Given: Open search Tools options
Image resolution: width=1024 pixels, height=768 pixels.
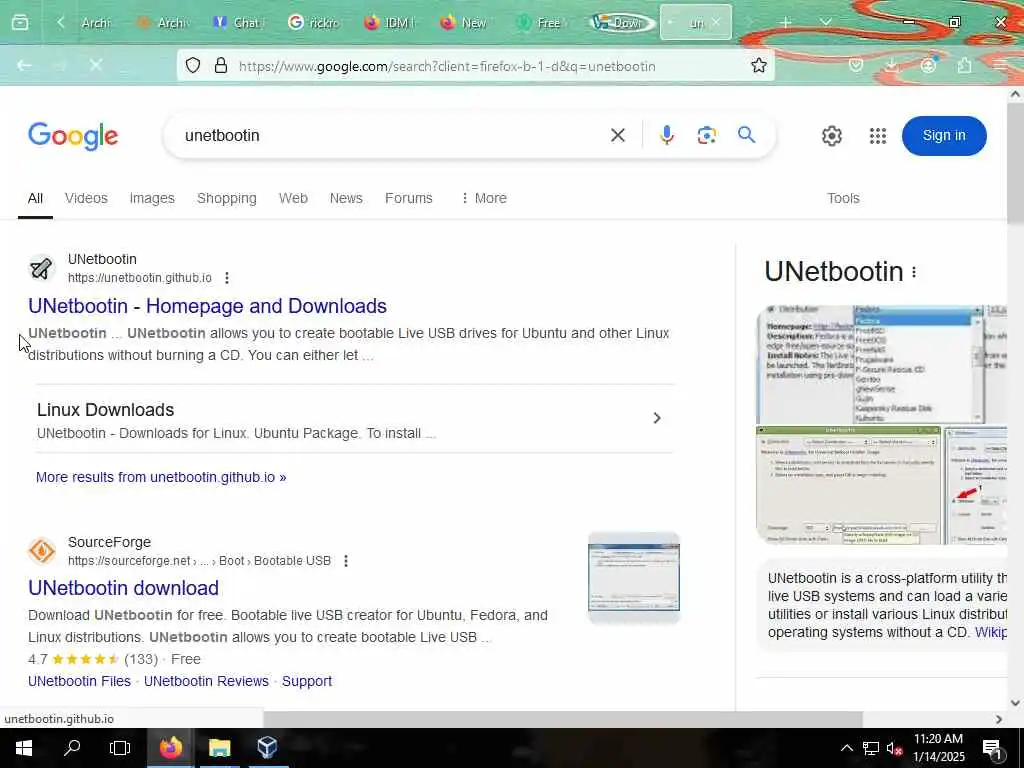Looking at the screenshot, I should [843, 198].
